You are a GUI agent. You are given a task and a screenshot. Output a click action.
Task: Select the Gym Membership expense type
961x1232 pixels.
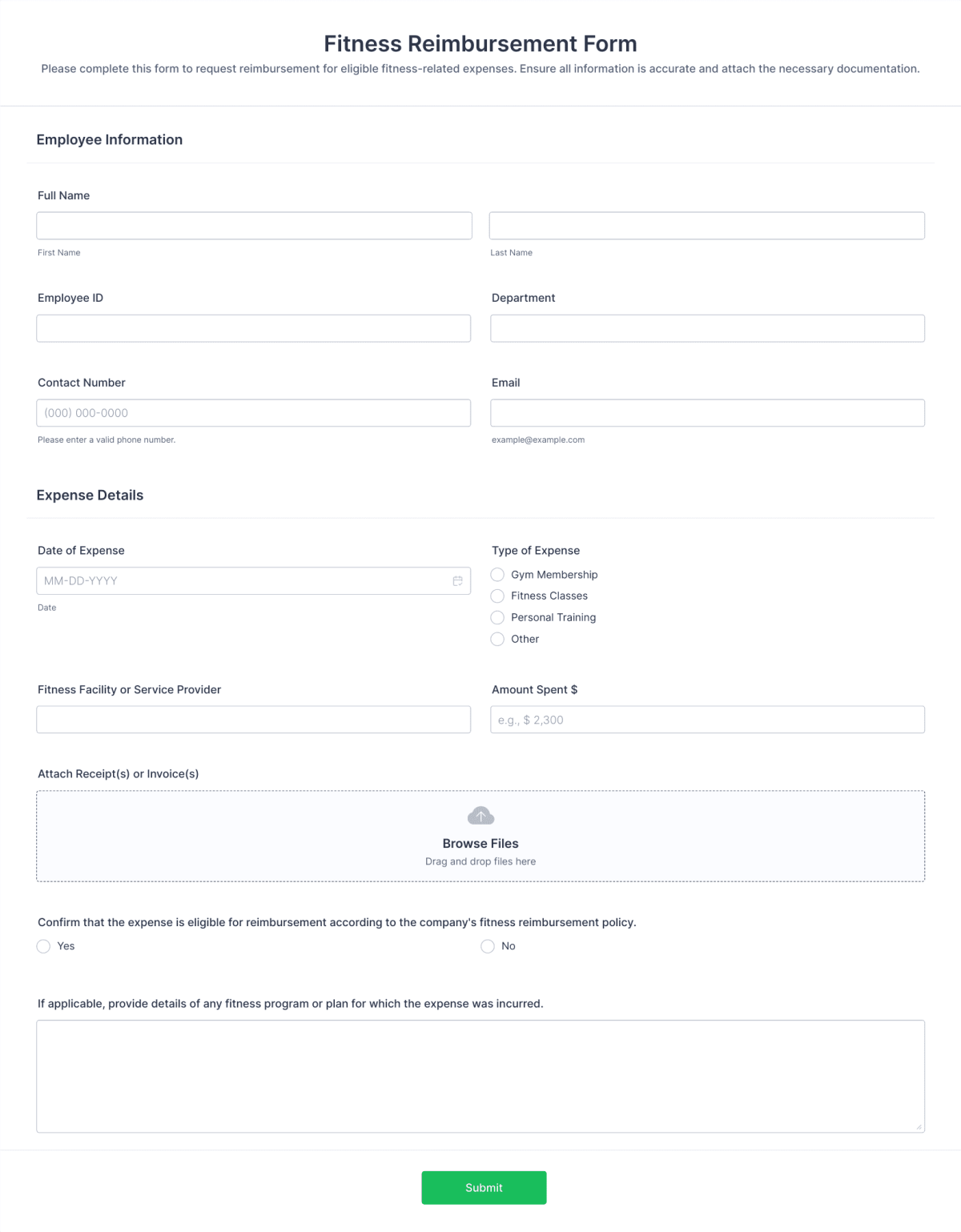pyautogui.click(x=497, y=574)
